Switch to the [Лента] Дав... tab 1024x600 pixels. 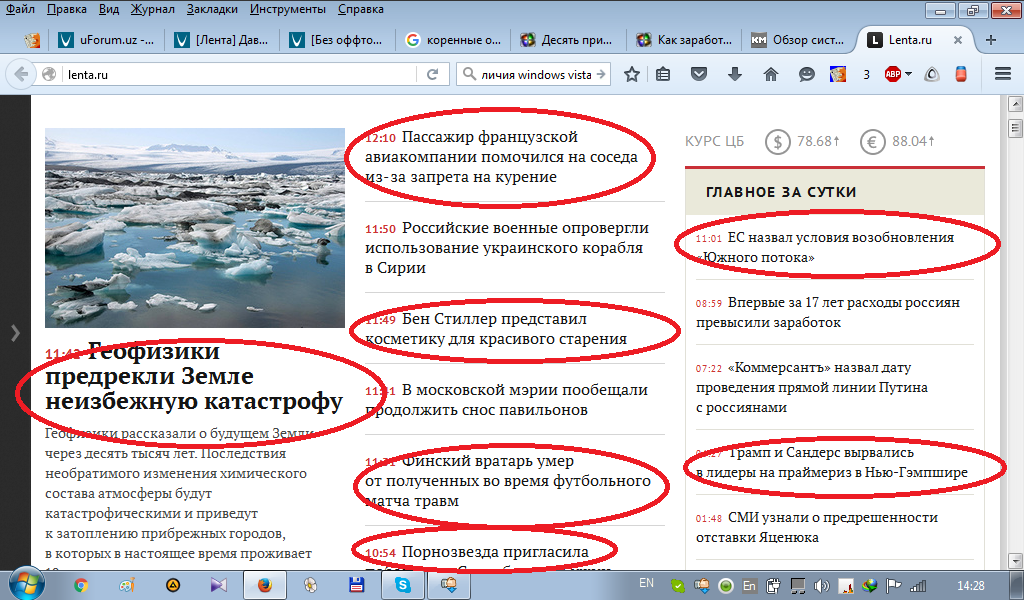[x=222, y=40]
